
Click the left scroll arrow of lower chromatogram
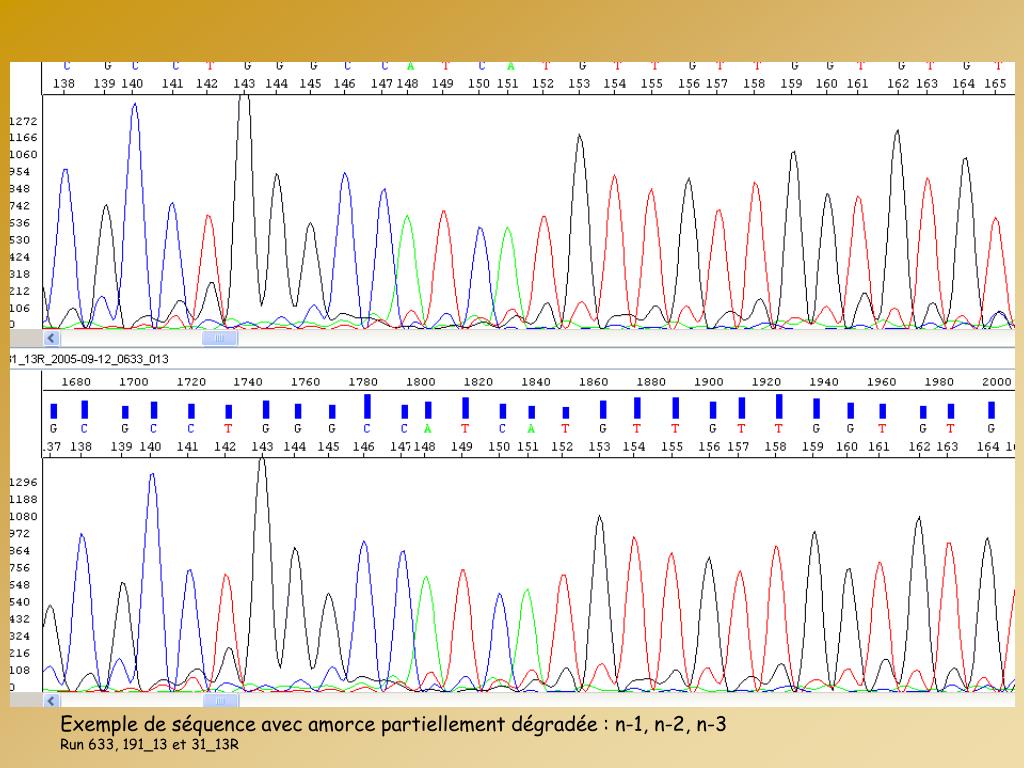(51, 701)
